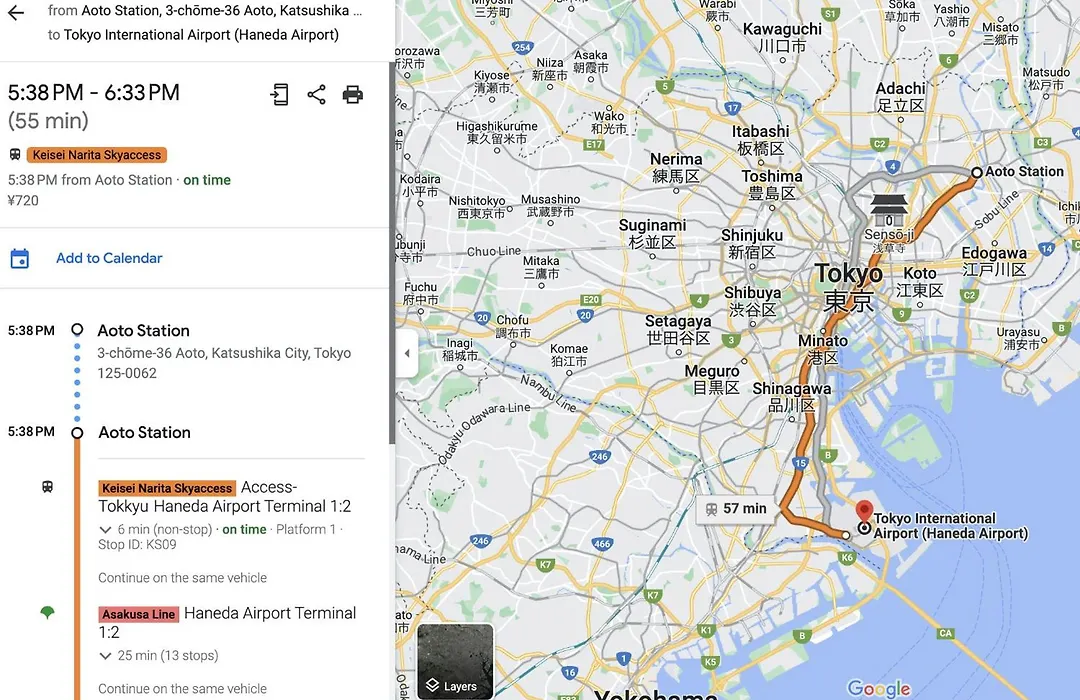Click the Minato label on map
The image size is (1080, 700).
click(x=823, y=349)
